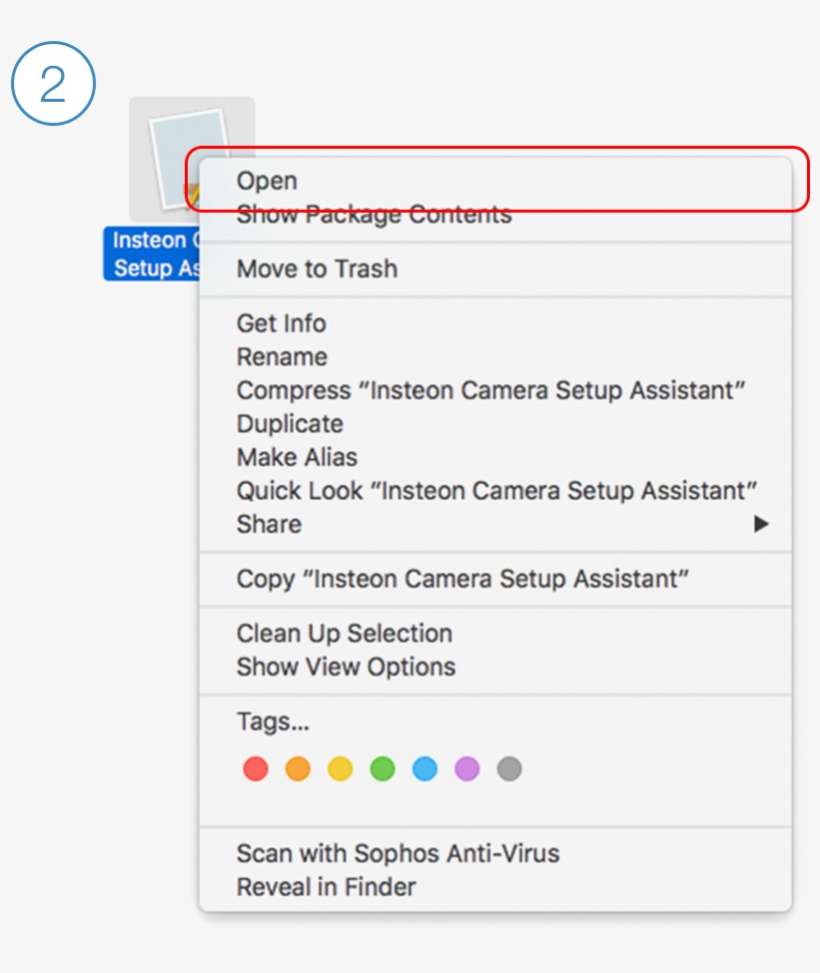
Task: Apply the red color tag
Action: pos(256,768)
